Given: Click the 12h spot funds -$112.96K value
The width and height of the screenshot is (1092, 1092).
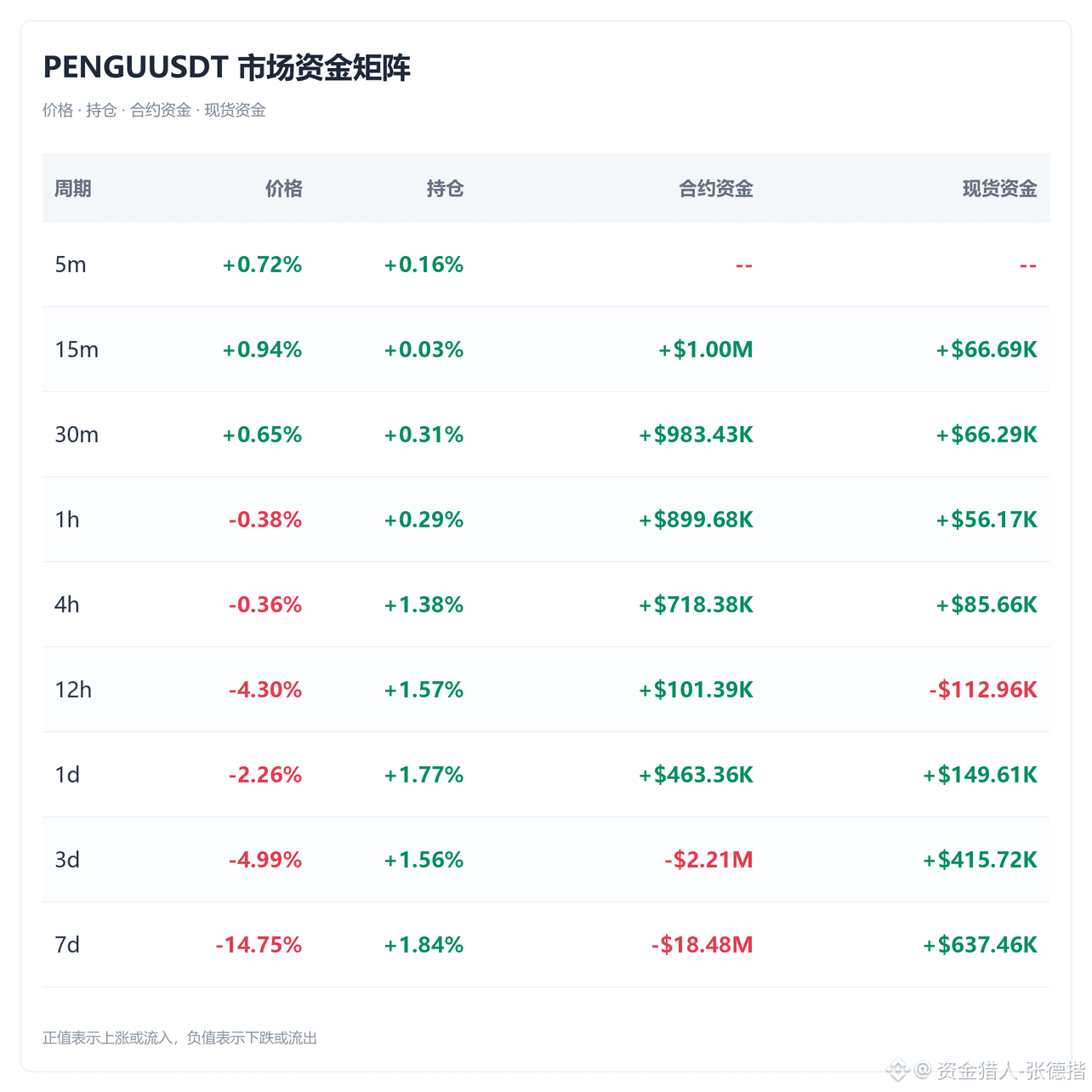Looking at the screenshot, I should pos(983,690).
